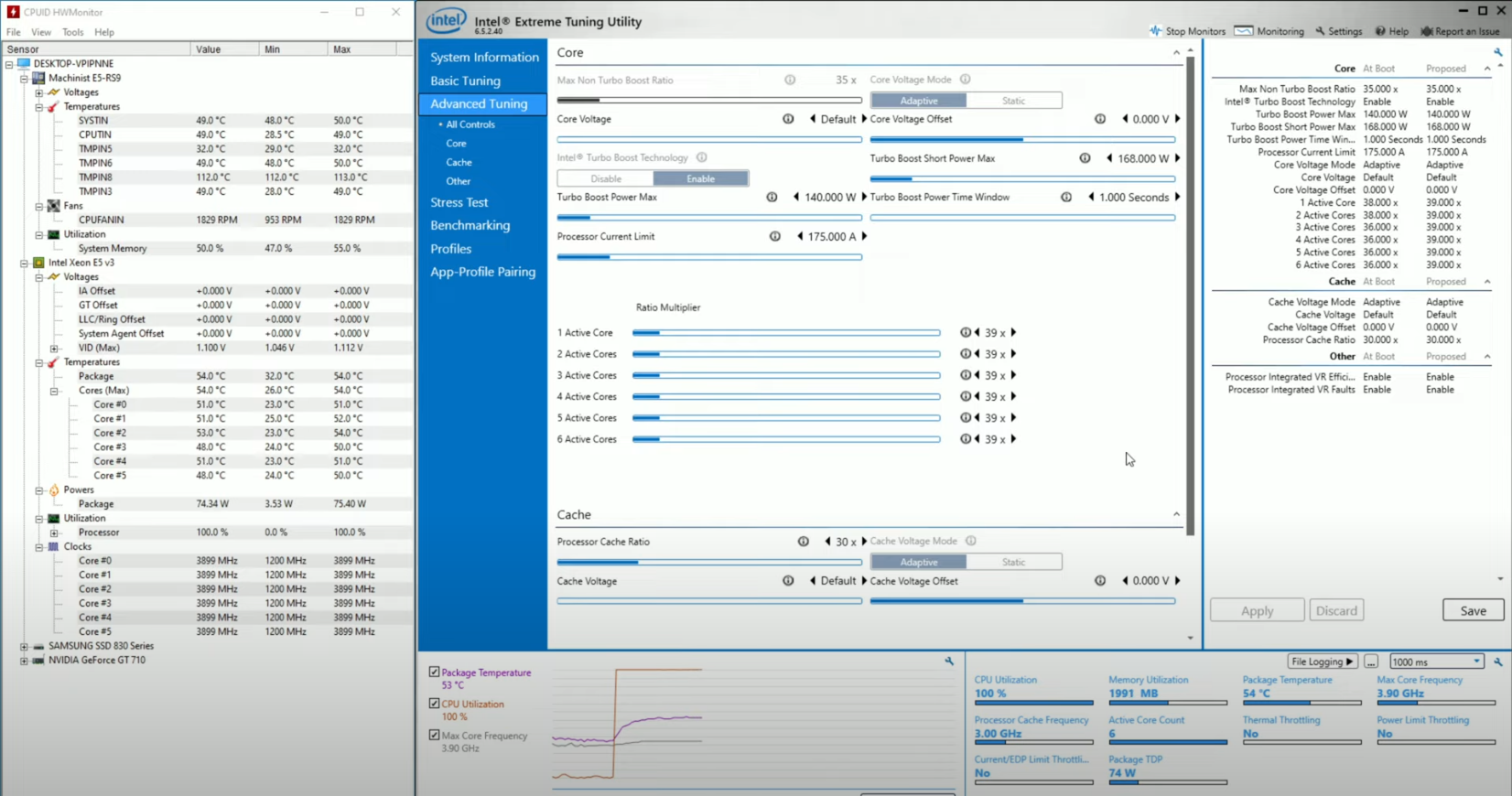Toggle CPU Utilization graph checkbox
Image resolution: width=1512 pixels, height=796 pixels.
click(434, 704)
